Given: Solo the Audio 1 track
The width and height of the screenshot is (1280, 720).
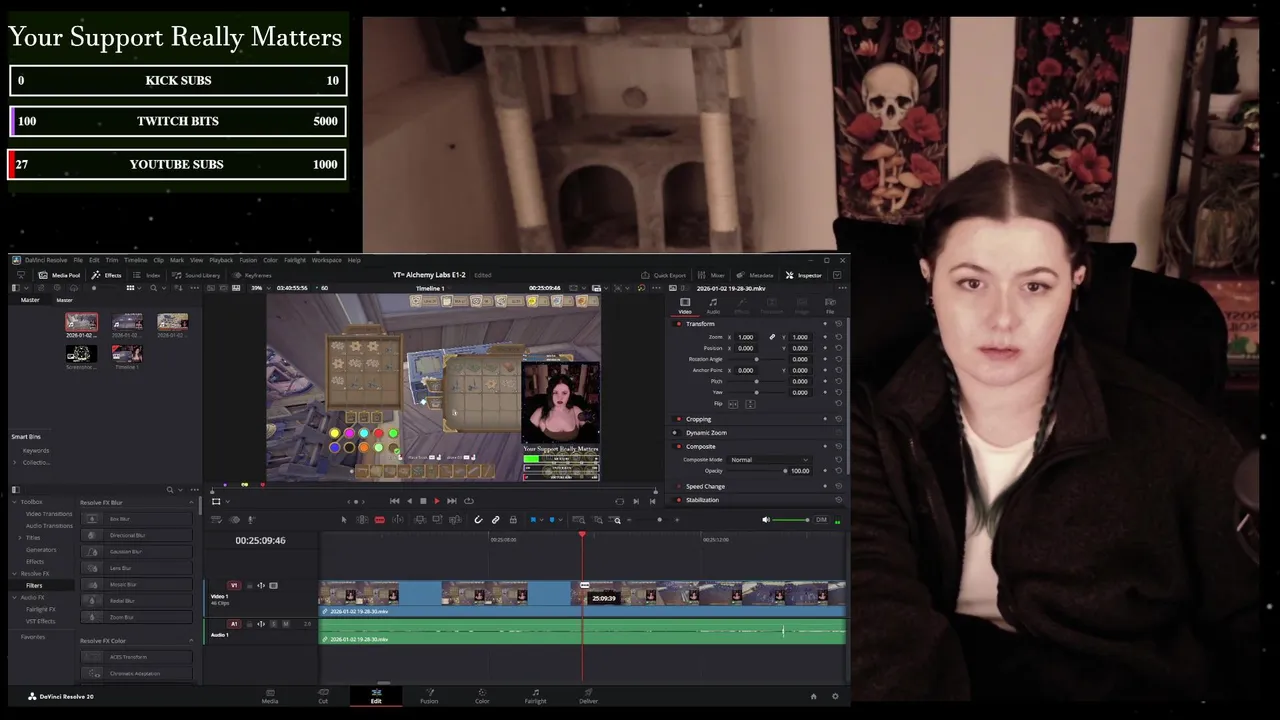Looking at the screenshot, I should [274, 624].
